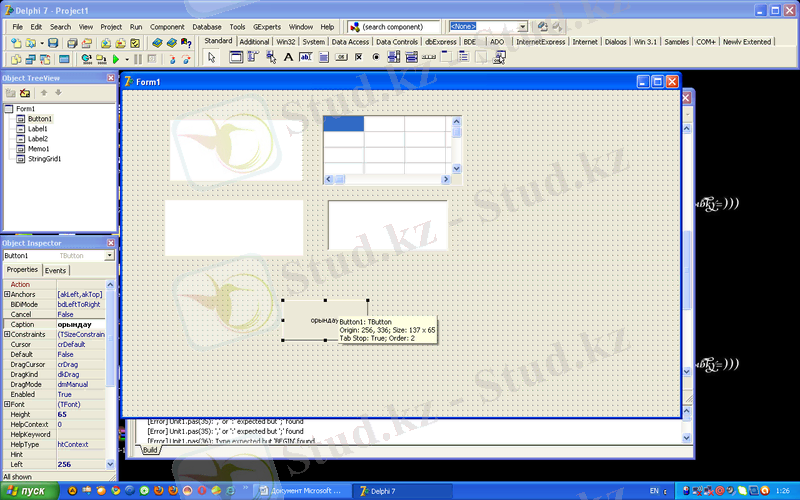Select Form1 root in Object TreeView
Screen dimensions: 800x500
click(x=25, y=109)
